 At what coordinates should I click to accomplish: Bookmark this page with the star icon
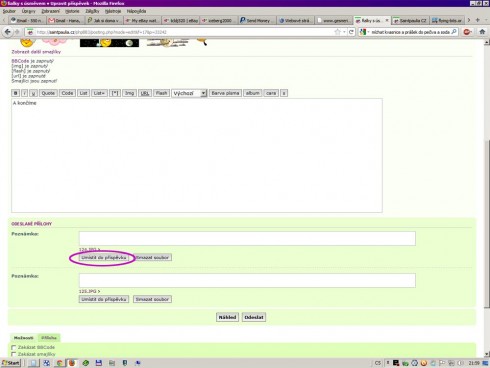click(338, 32)
